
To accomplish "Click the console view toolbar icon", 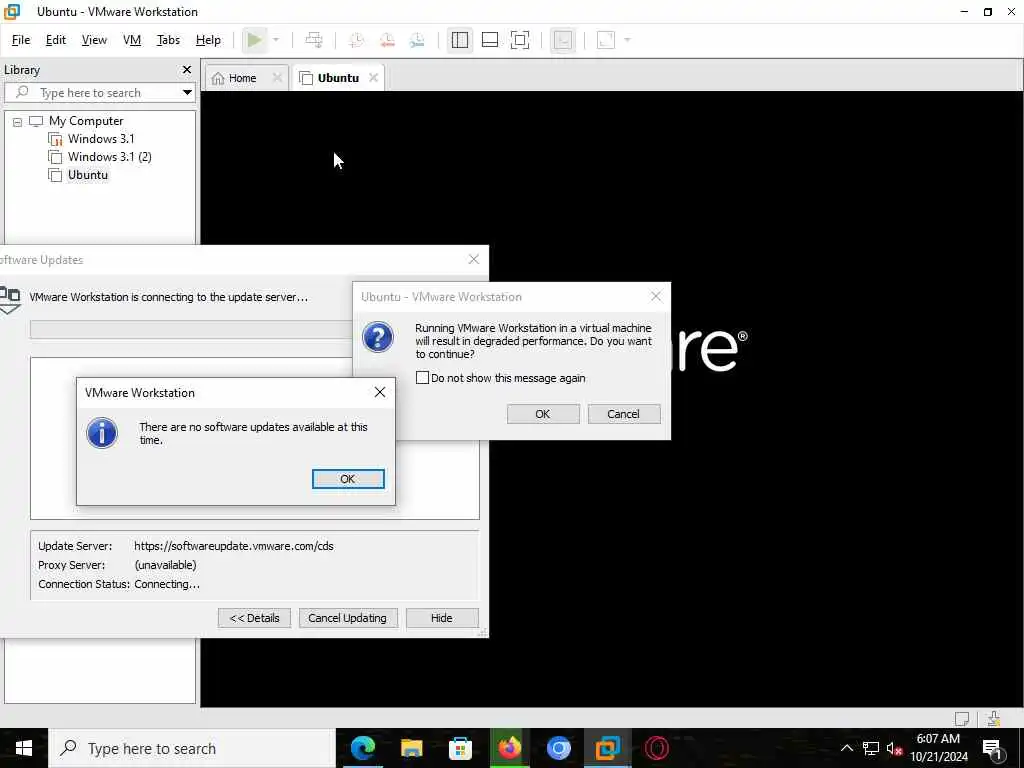I will coord(563,40).
